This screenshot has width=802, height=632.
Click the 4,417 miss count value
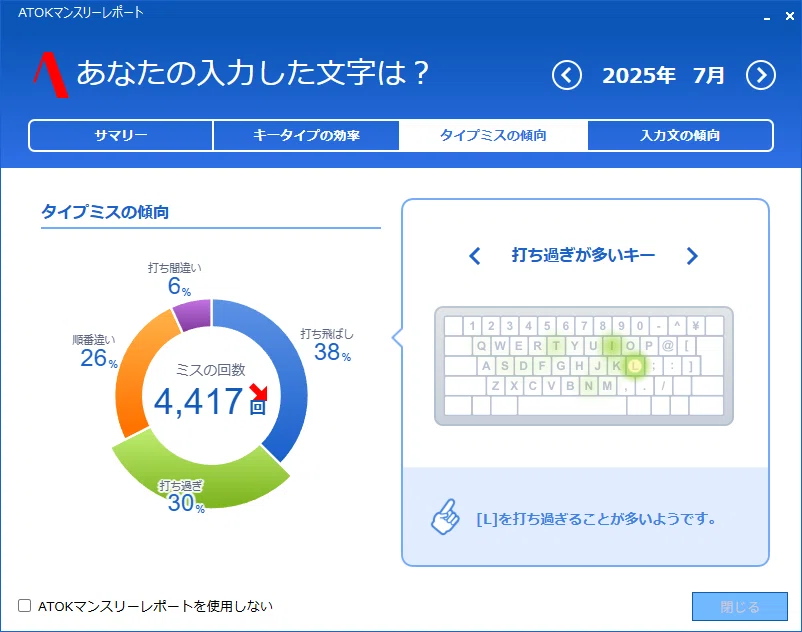click(198, 401)
